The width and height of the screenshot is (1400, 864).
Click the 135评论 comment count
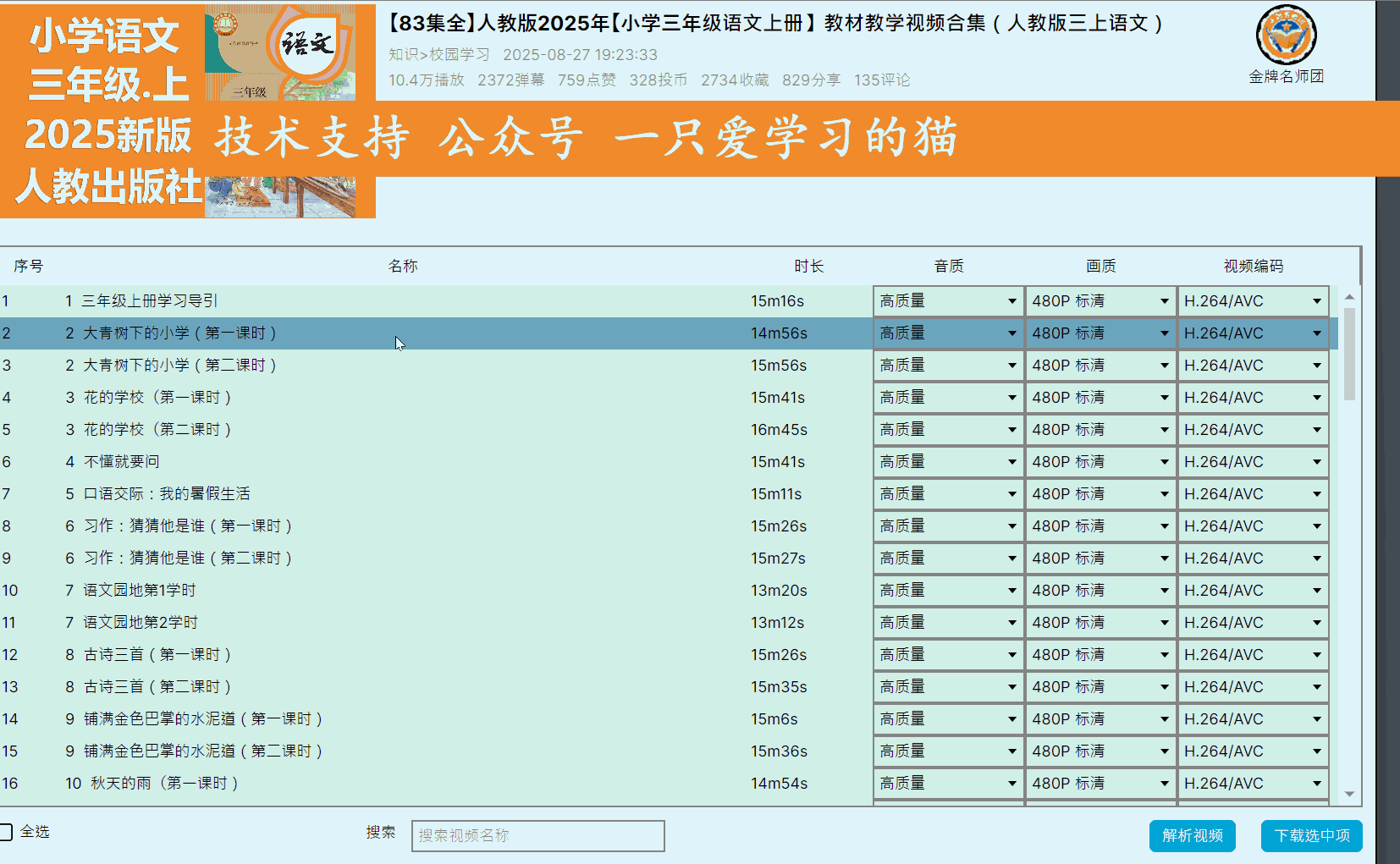[882, 80]
